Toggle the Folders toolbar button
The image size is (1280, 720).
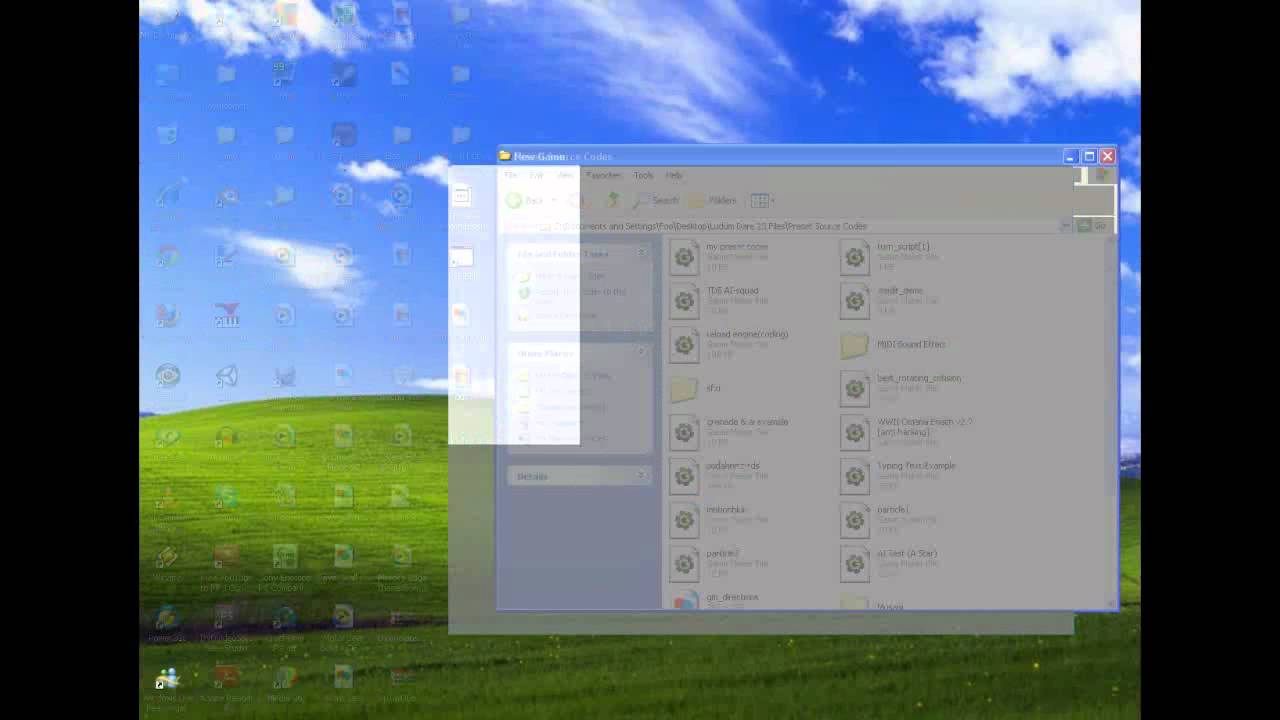[x=713, y=200]
